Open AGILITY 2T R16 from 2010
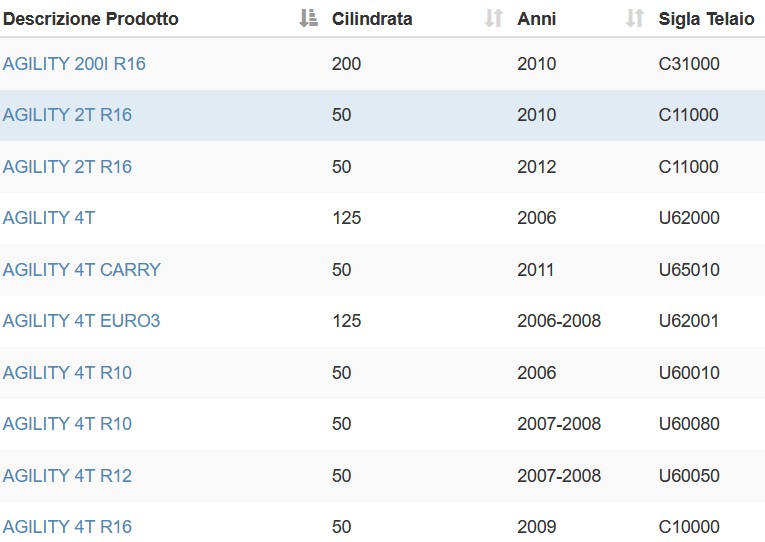The width and height of the screenshot is (765, 542). tap(67, 115)
